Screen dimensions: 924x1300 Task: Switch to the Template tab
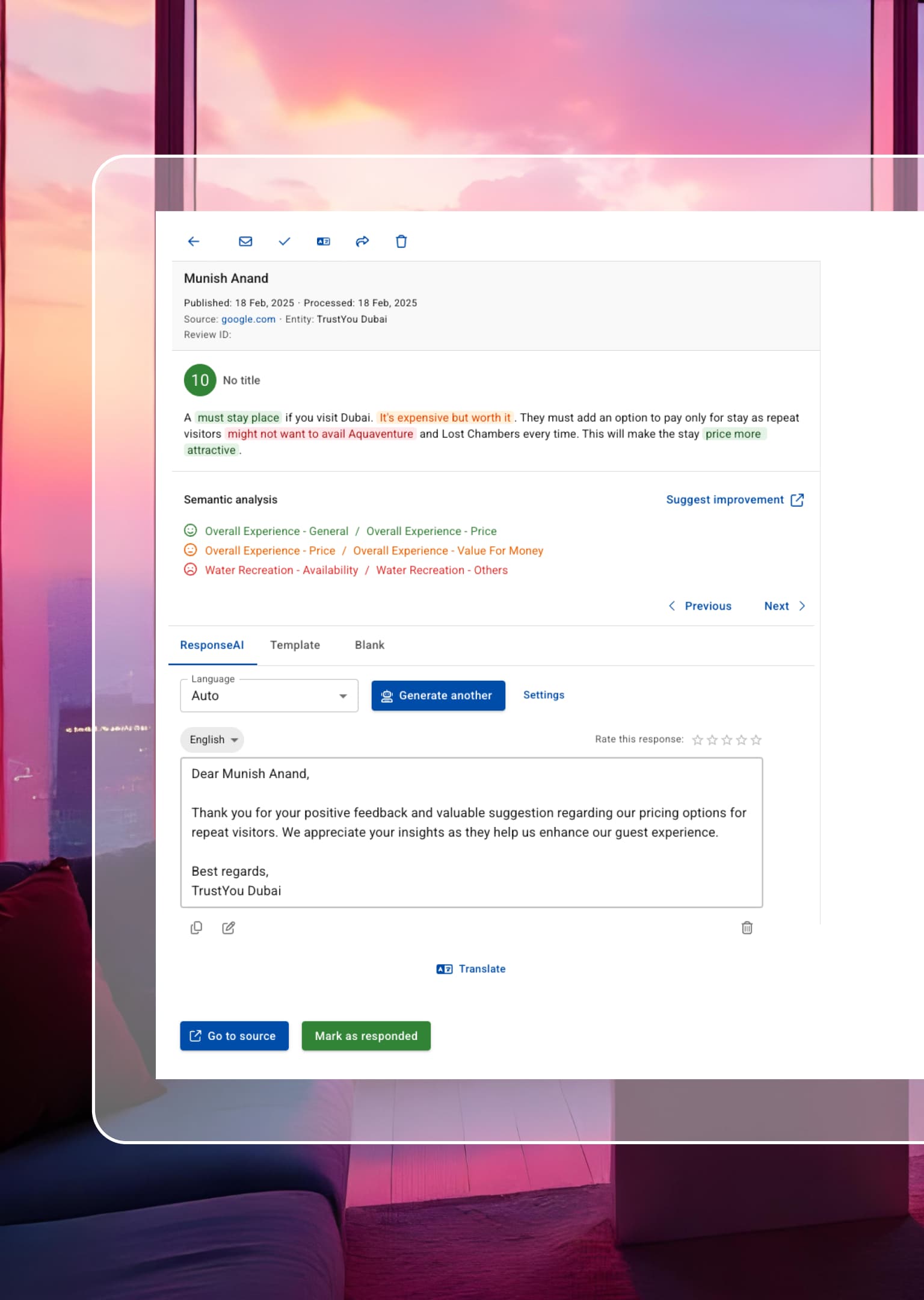(295, 645)
